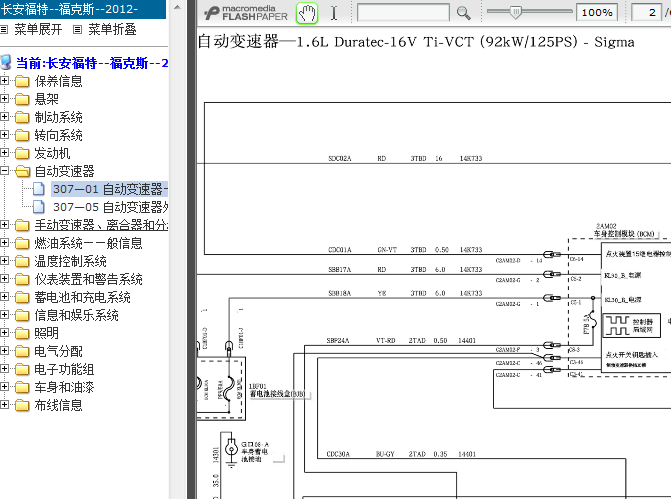
Task: Select the 仪表装置和警告系统 item
Action: pyautogui.click(x=89, y=279)
